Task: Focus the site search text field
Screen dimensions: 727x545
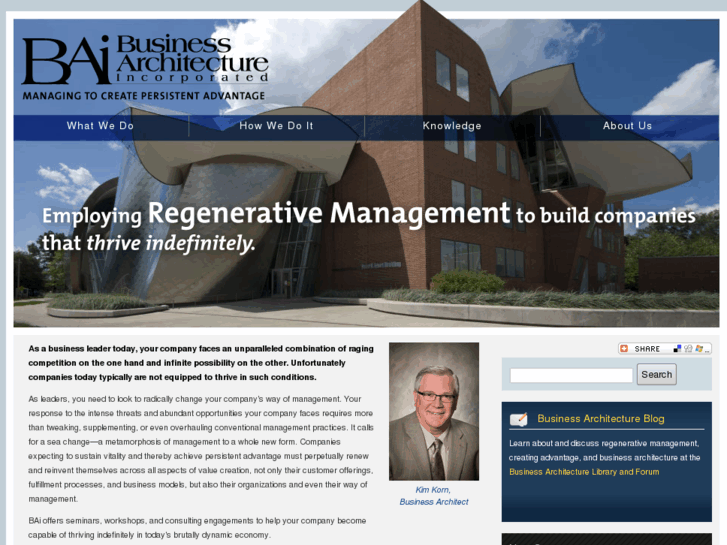Action: (x=571, y=375)
